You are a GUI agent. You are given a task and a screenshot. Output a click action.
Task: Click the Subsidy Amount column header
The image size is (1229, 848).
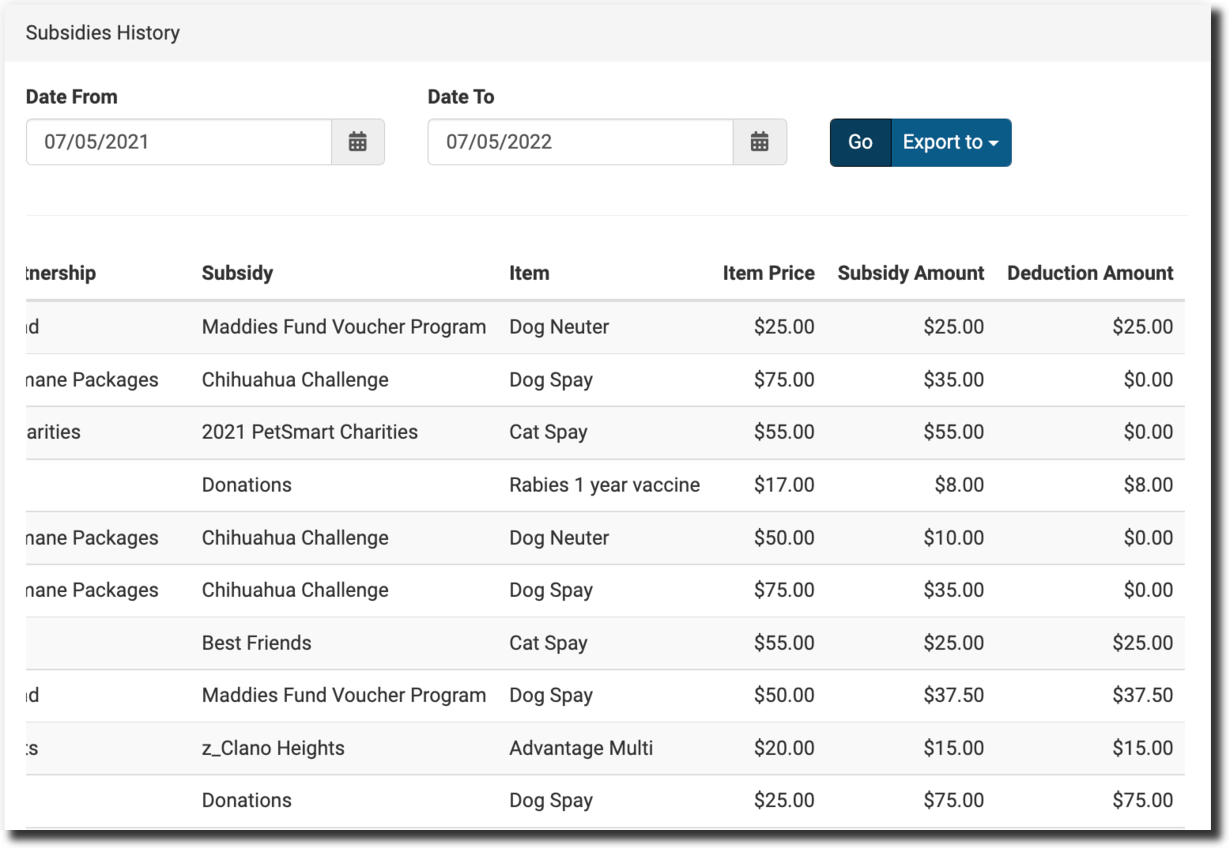point(910,273)
